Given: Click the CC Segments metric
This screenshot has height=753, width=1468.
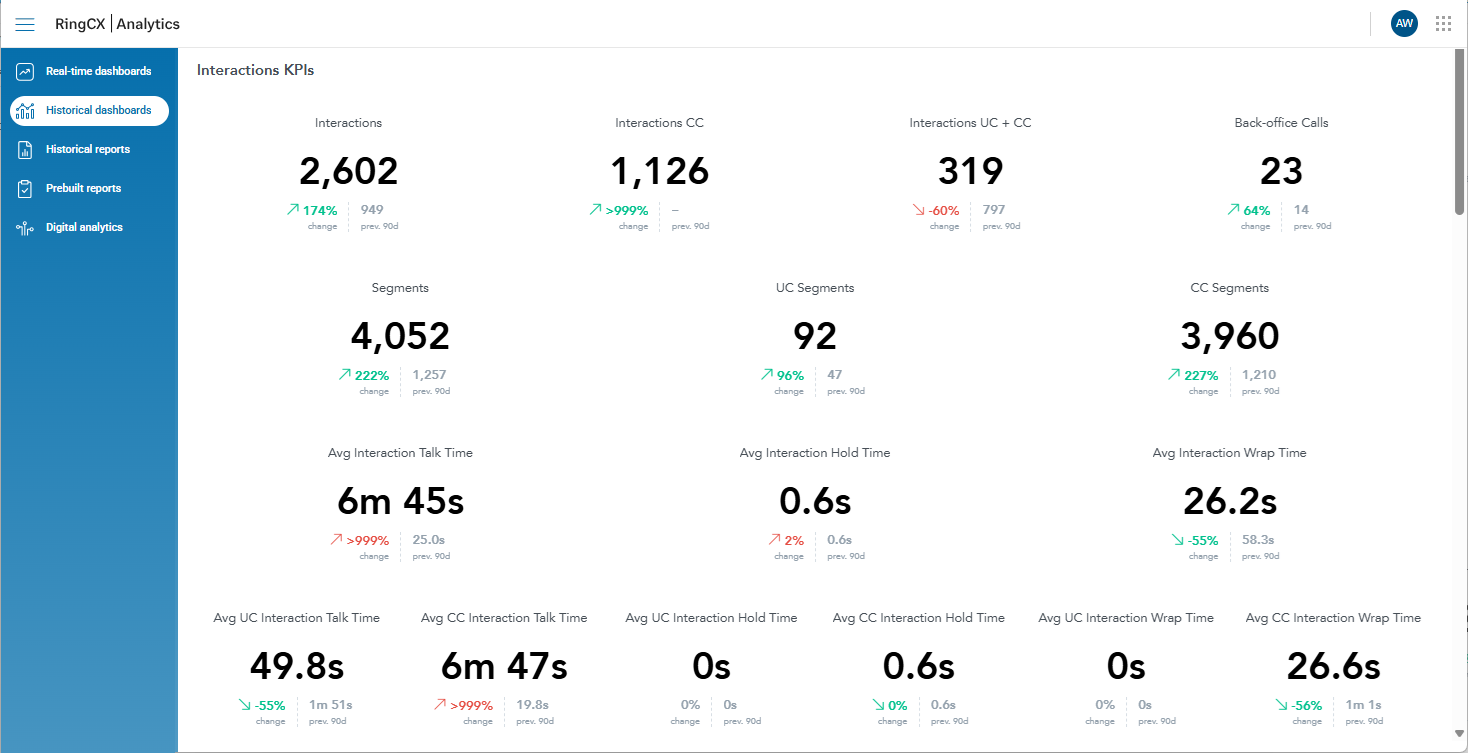Looking at the screenshot, I should click(x=1229, y=335).
